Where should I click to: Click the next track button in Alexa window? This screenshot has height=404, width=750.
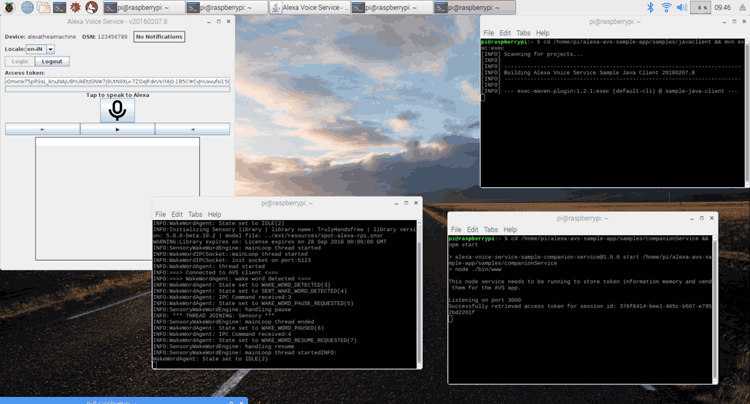[192, 129]
